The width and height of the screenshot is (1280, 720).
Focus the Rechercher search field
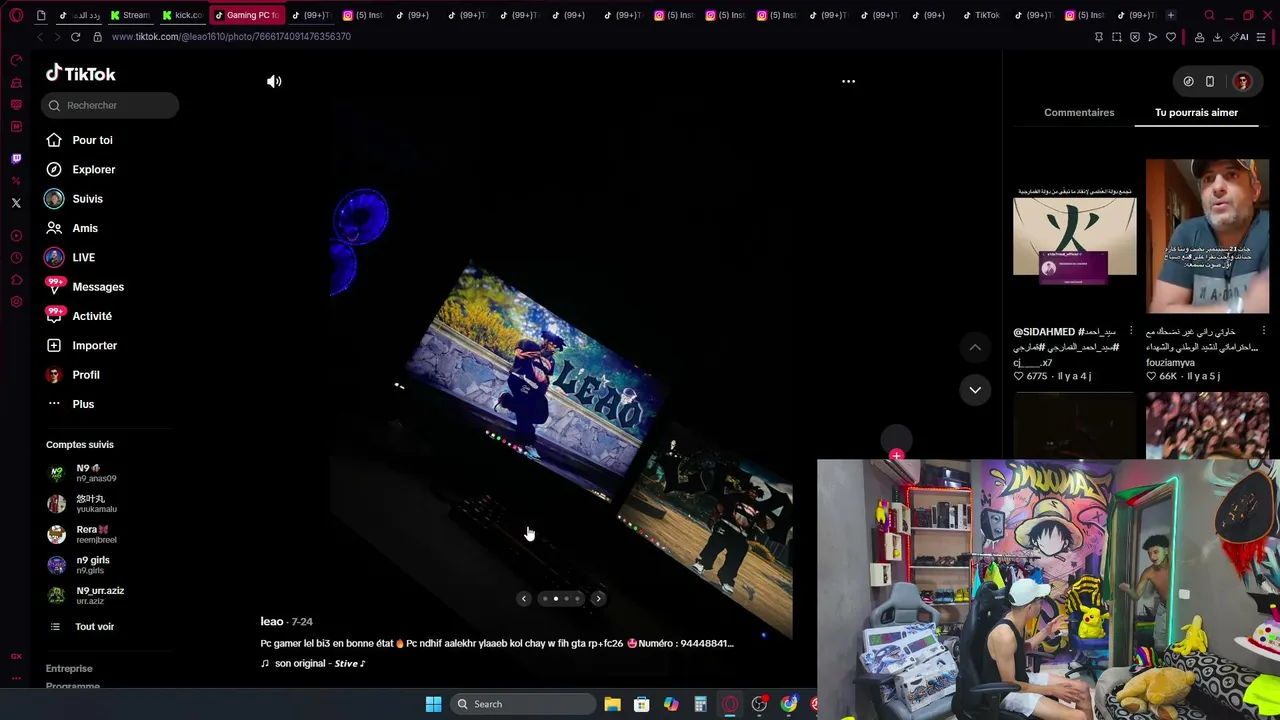click(110, 105)
